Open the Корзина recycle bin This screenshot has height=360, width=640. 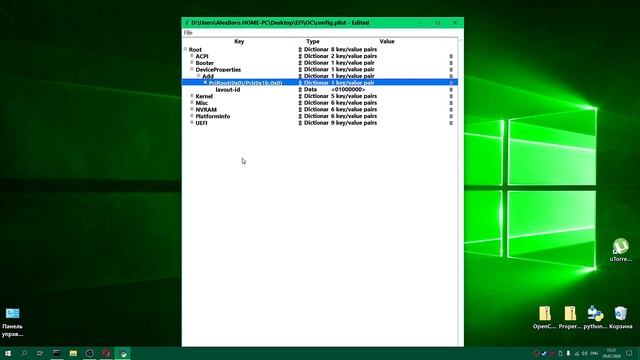click(x=620, y=318)
